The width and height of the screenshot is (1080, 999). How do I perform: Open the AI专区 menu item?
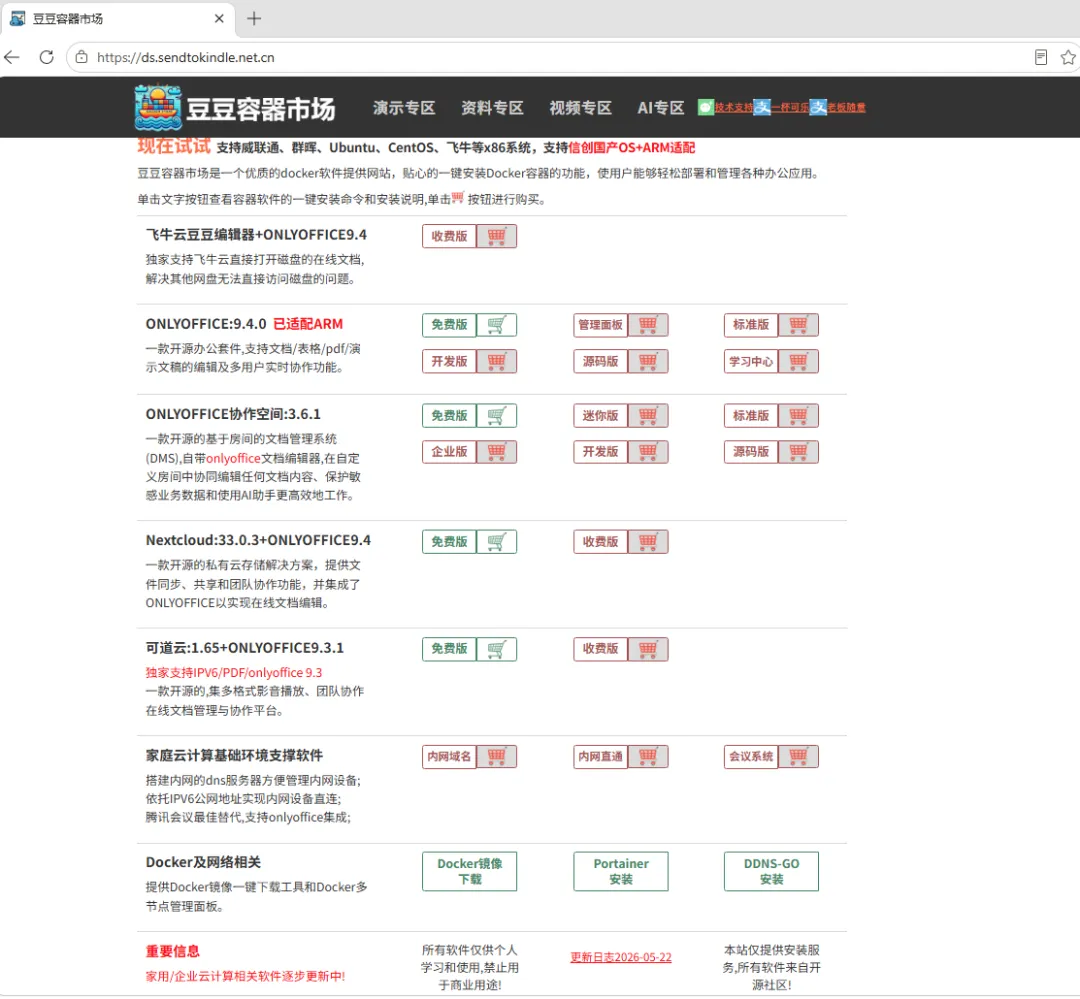coord(661,108)
